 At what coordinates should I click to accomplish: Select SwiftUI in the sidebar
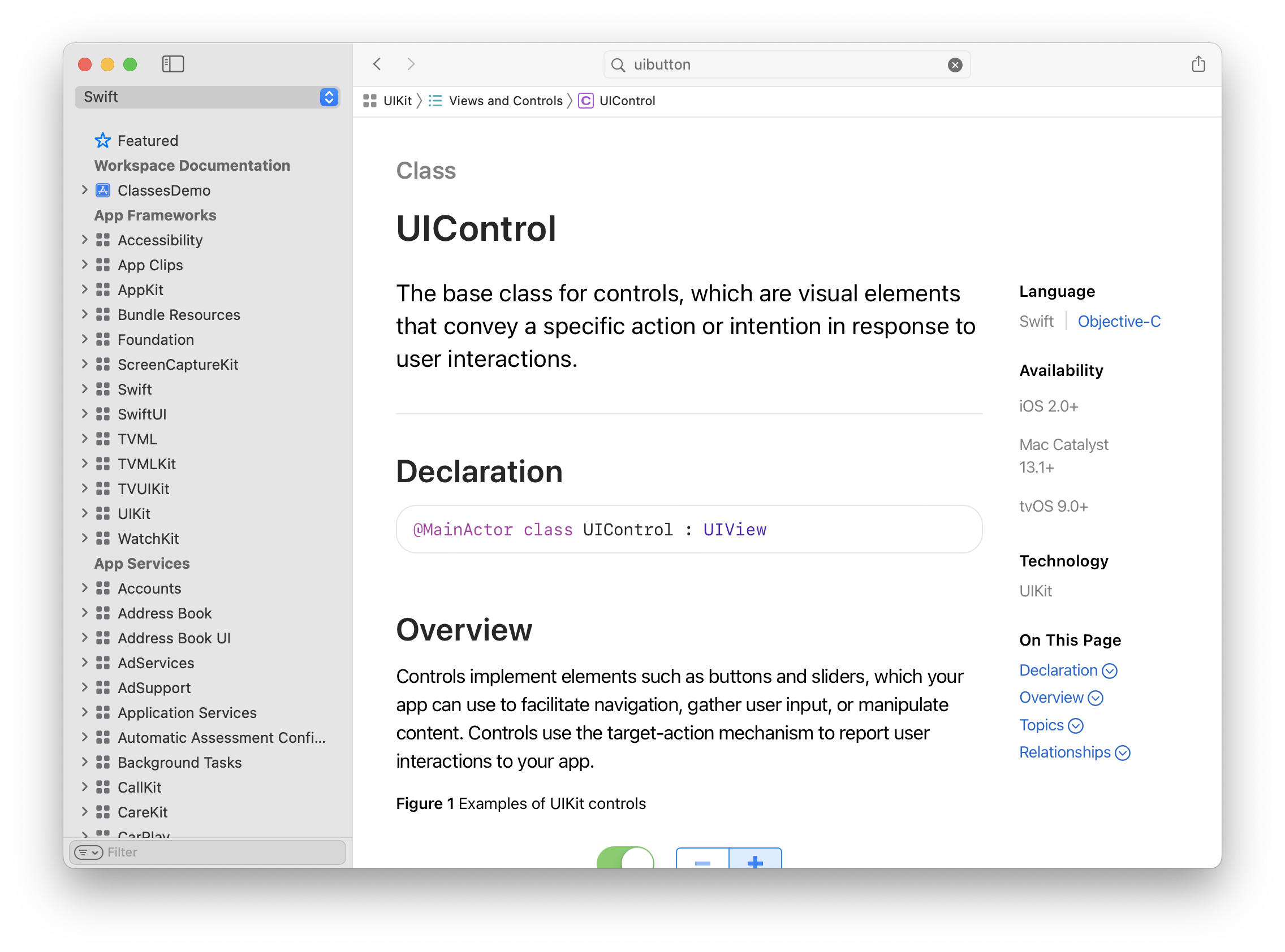point(142,414)
